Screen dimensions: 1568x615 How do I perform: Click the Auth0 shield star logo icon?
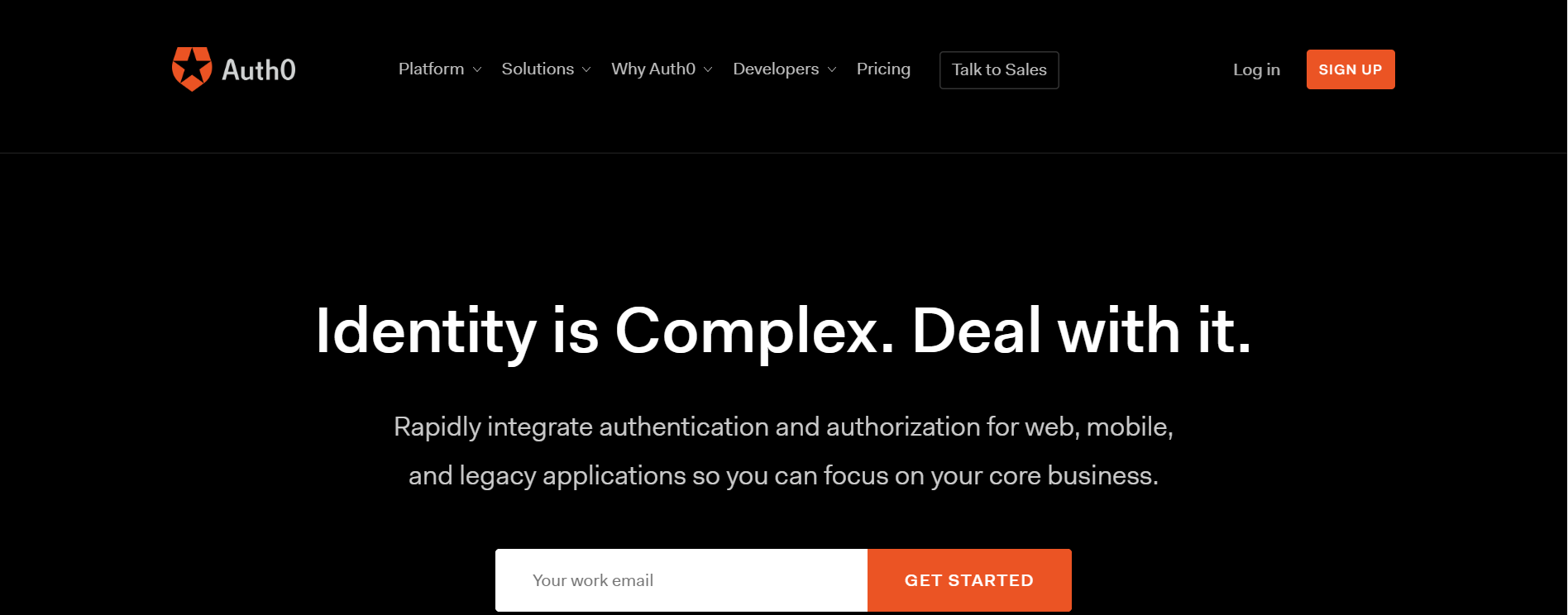pos(192,69)
